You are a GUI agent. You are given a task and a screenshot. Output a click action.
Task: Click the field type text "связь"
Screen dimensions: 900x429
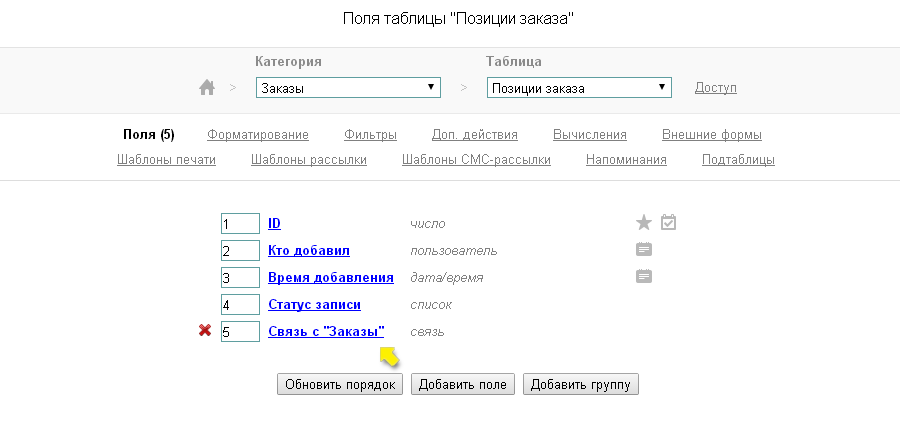point(427,332)
